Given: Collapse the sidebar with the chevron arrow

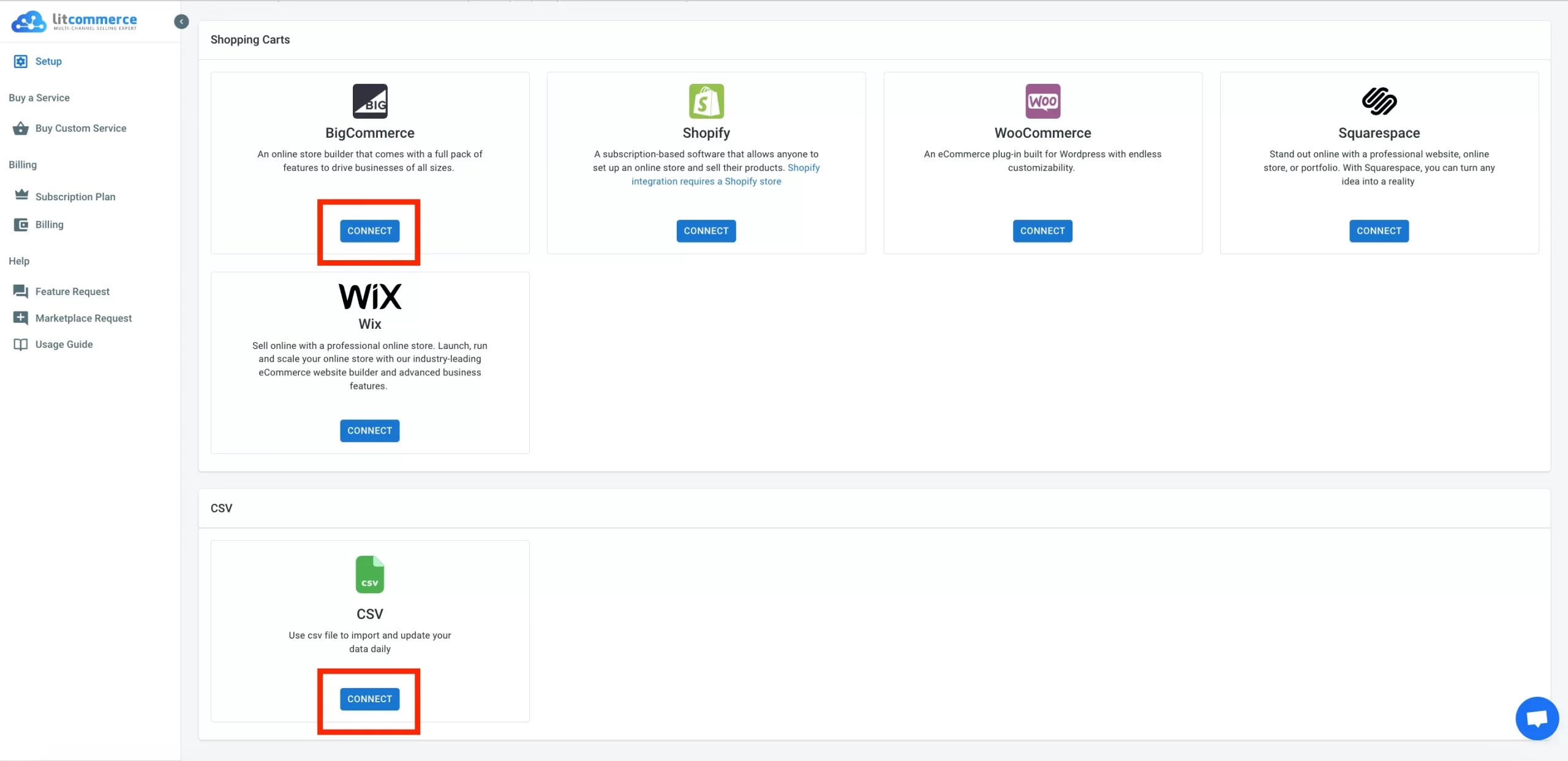Looking at the screenshot, I should point(181,21).
